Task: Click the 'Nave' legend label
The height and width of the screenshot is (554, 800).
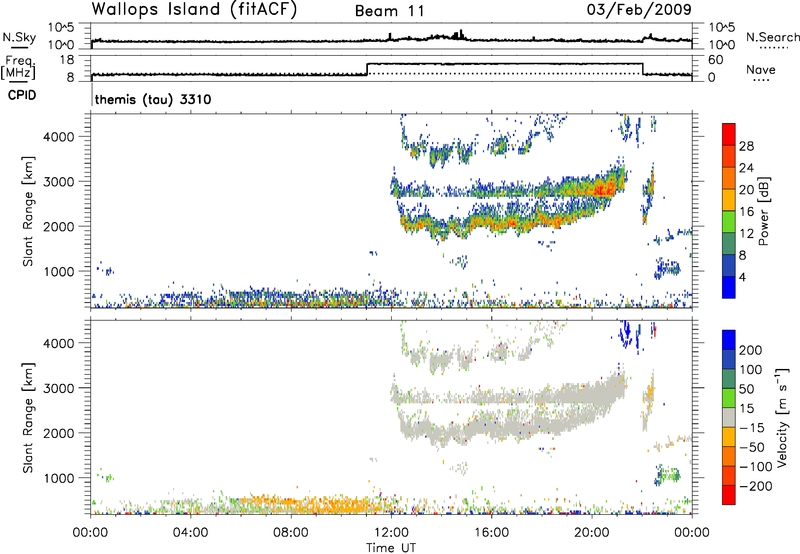Action: 761,69
